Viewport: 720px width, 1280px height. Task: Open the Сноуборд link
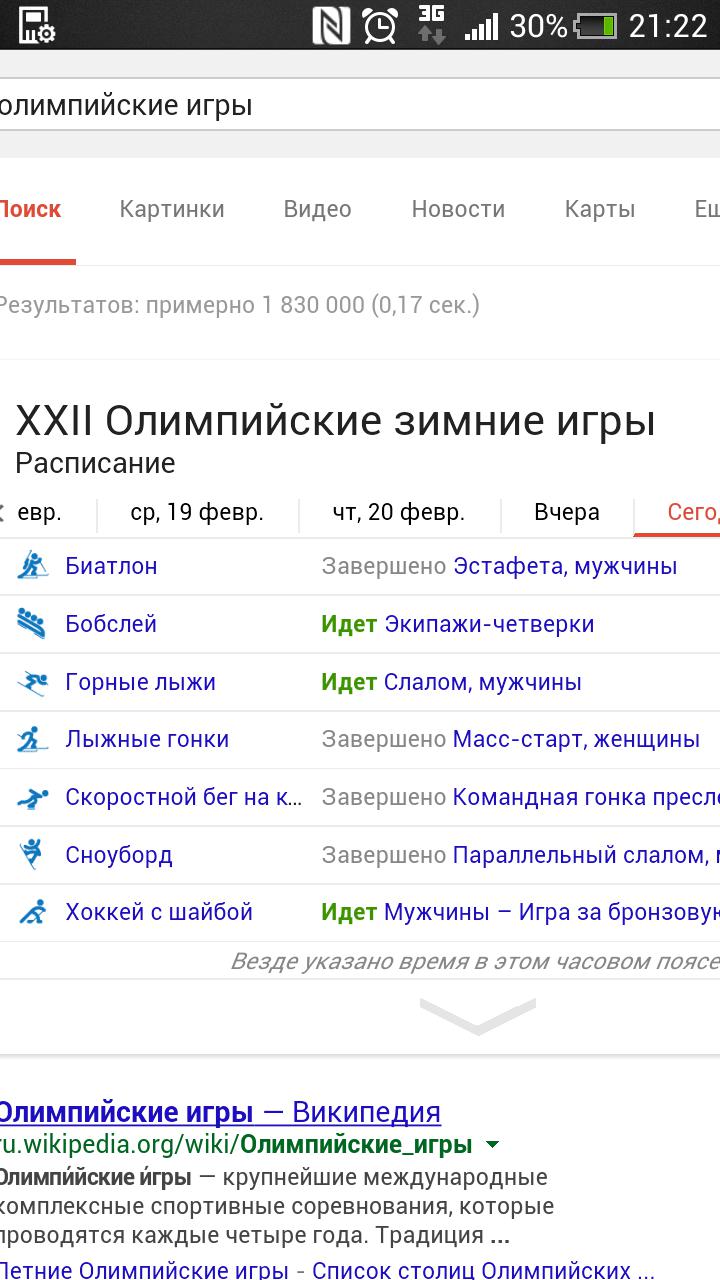pyautogui.click(x=119, y=855)
